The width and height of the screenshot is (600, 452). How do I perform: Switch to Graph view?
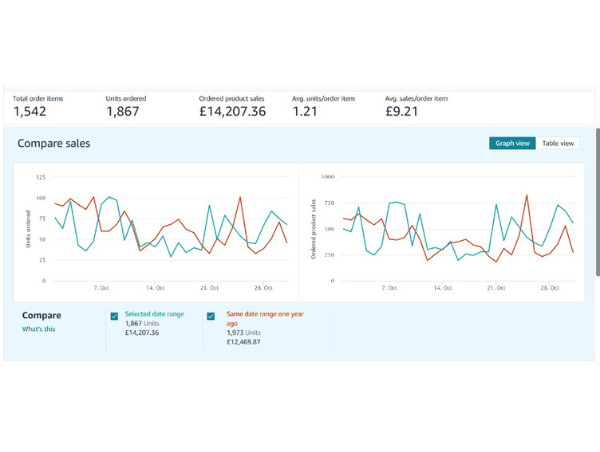(x=513, y=143)
